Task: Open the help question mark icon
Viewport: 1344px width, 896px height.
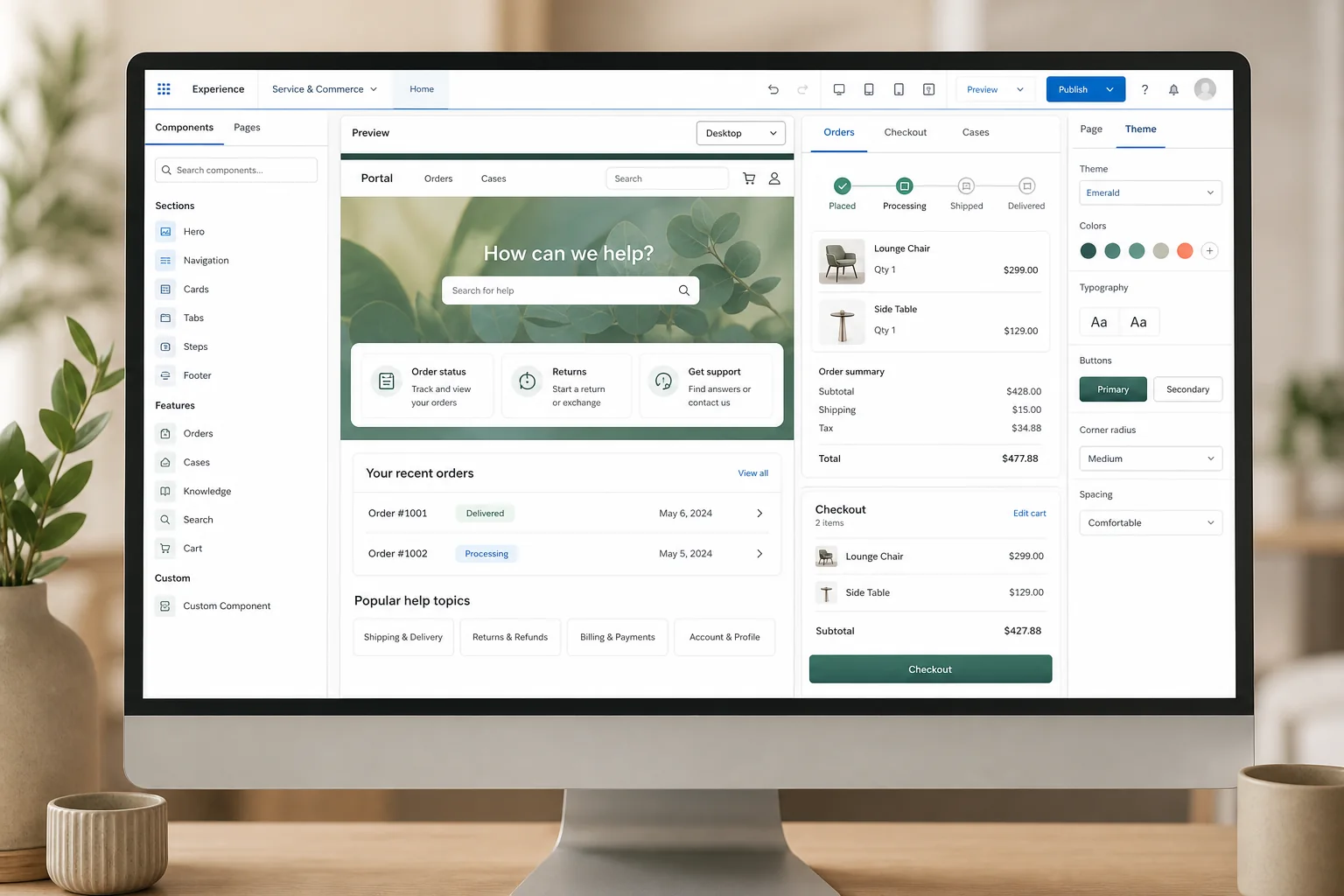Action: [x=1144, y=89]
